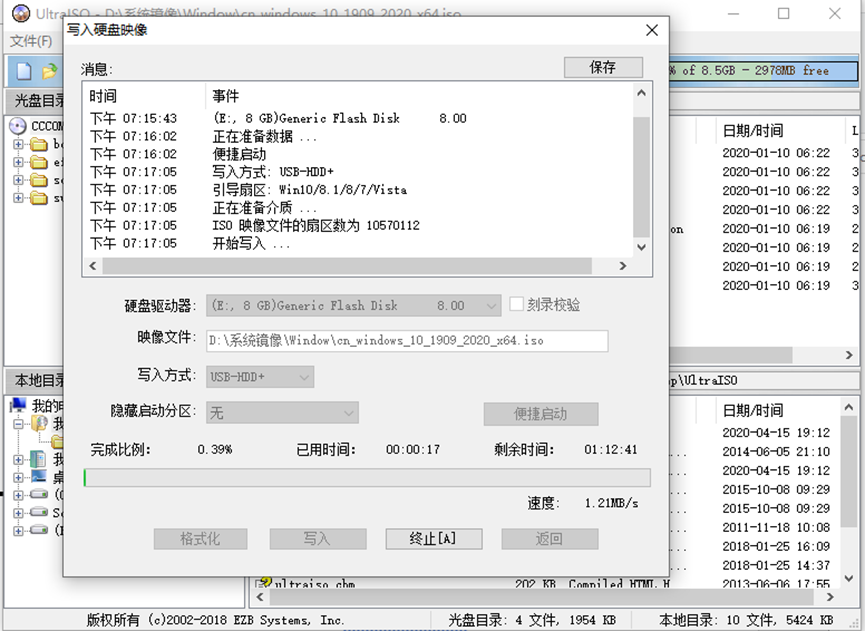This screenshot has width=865, height=631.
Task: Click the UltraISO disc icon in title bar
Action: tap(21, 13)
